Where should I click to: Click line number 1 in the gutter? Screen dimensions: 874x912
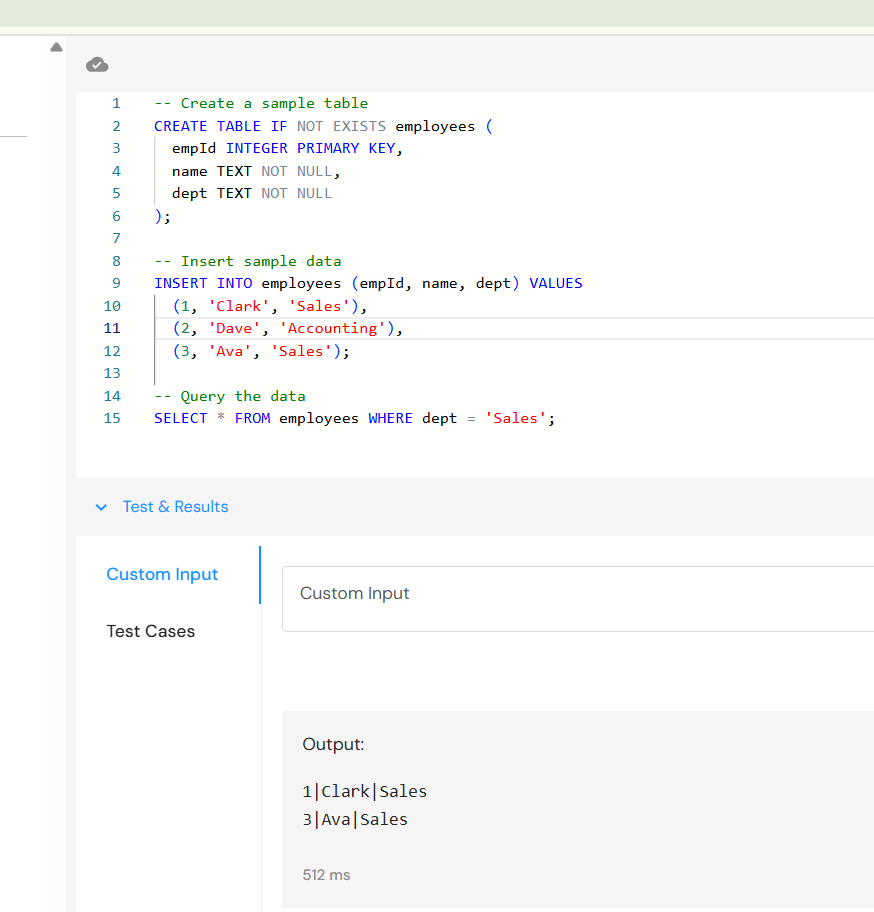116,103
